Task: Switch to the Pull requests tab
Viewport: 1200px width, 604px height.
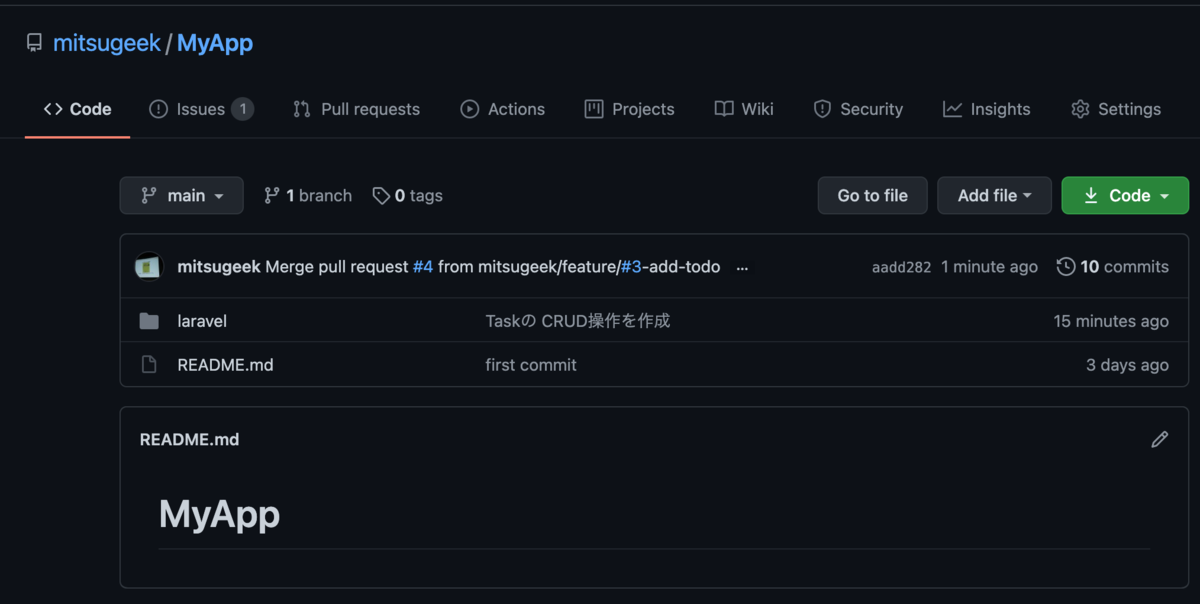Action: 356,109
